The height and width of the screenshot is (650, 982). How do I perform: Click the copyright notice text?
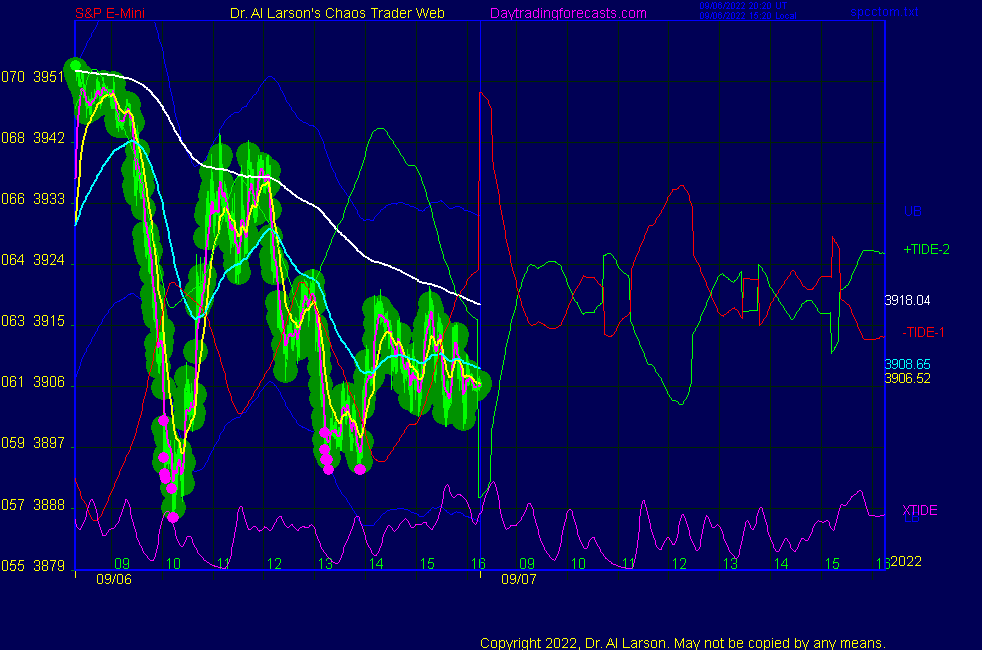pyautogui.click(x=683, y=642)
